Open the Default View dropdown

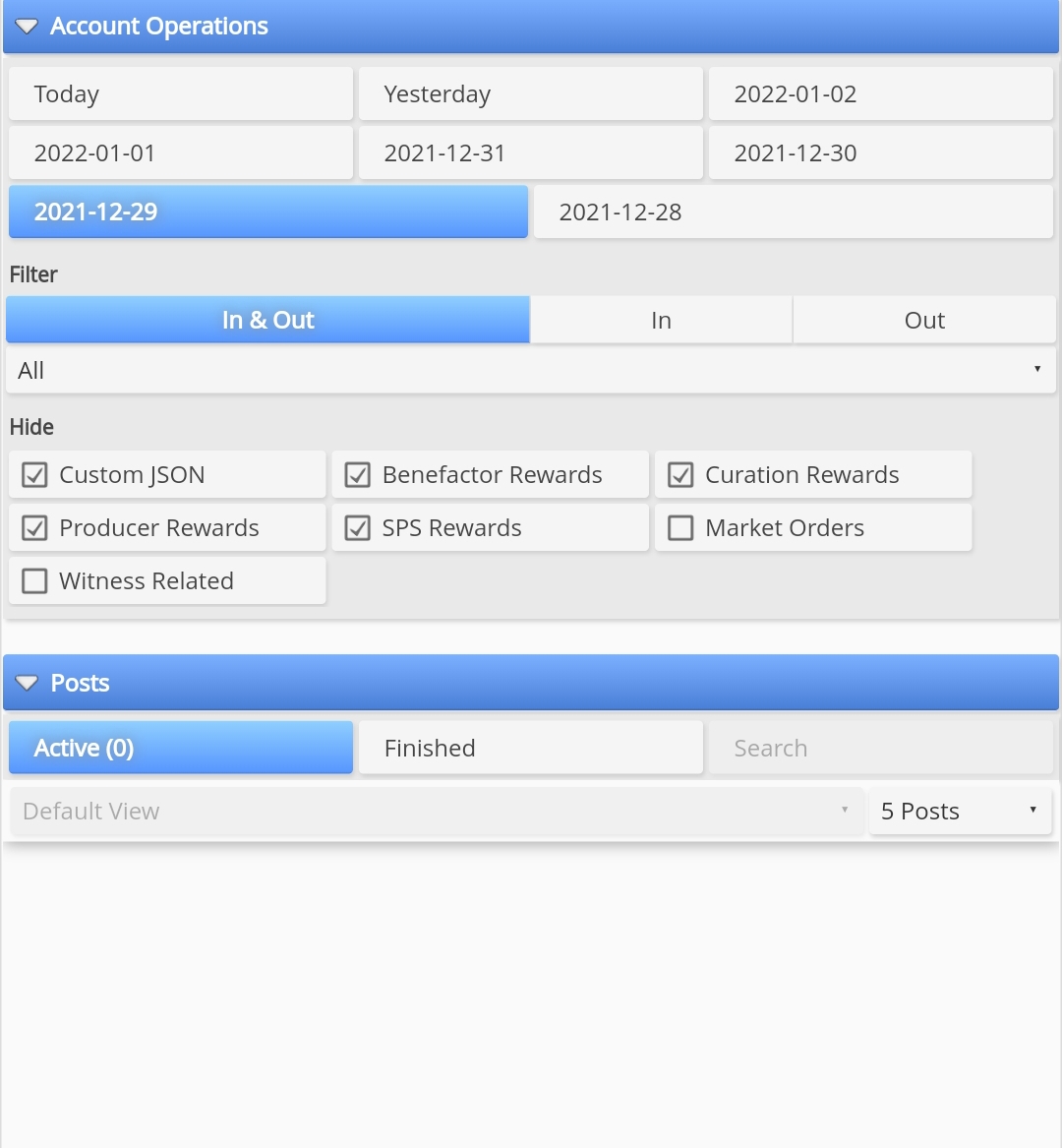point(437,812)
